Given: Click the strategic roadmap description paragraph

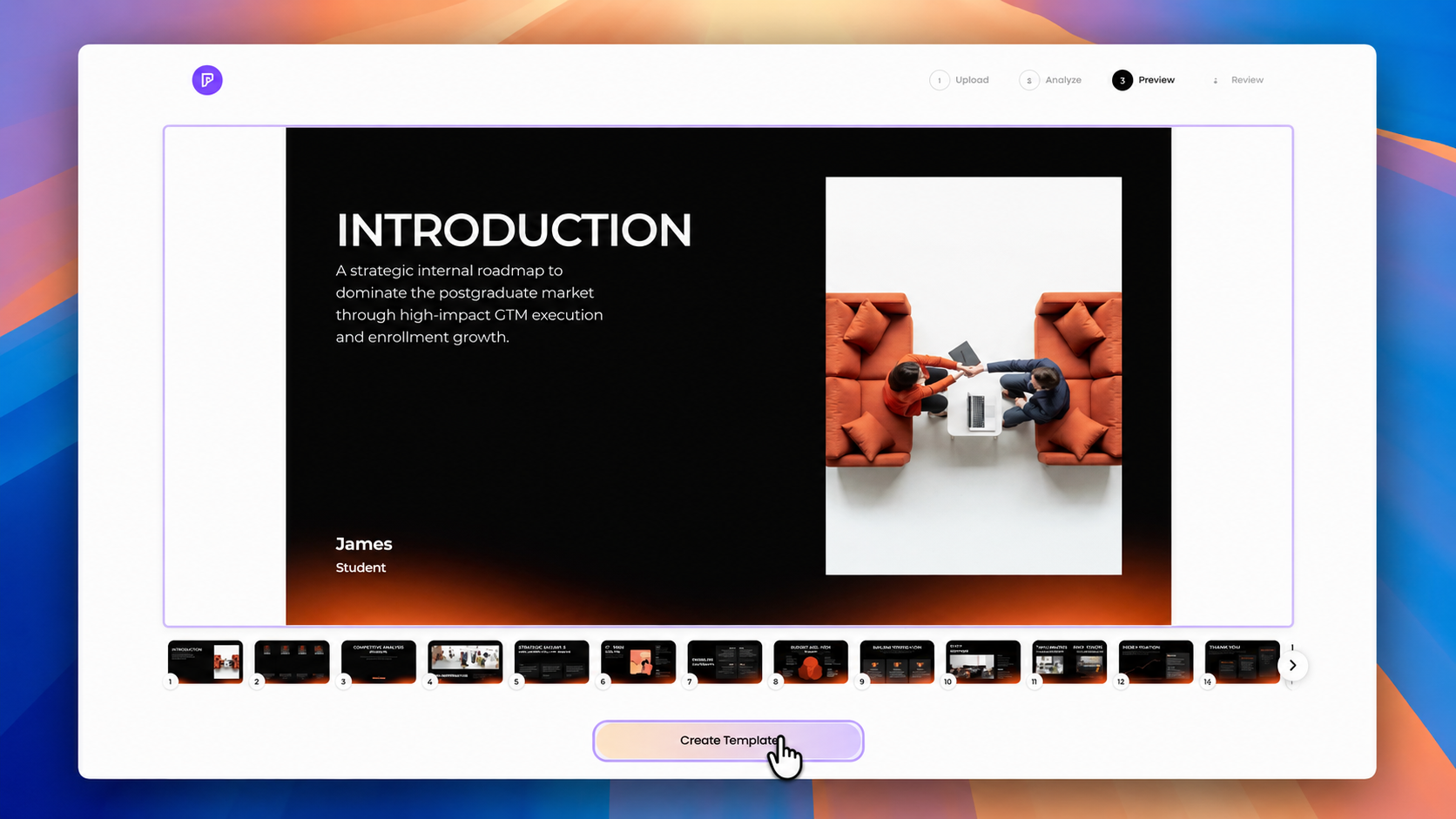Looking at the screenshot, I should tap(469, 304).
